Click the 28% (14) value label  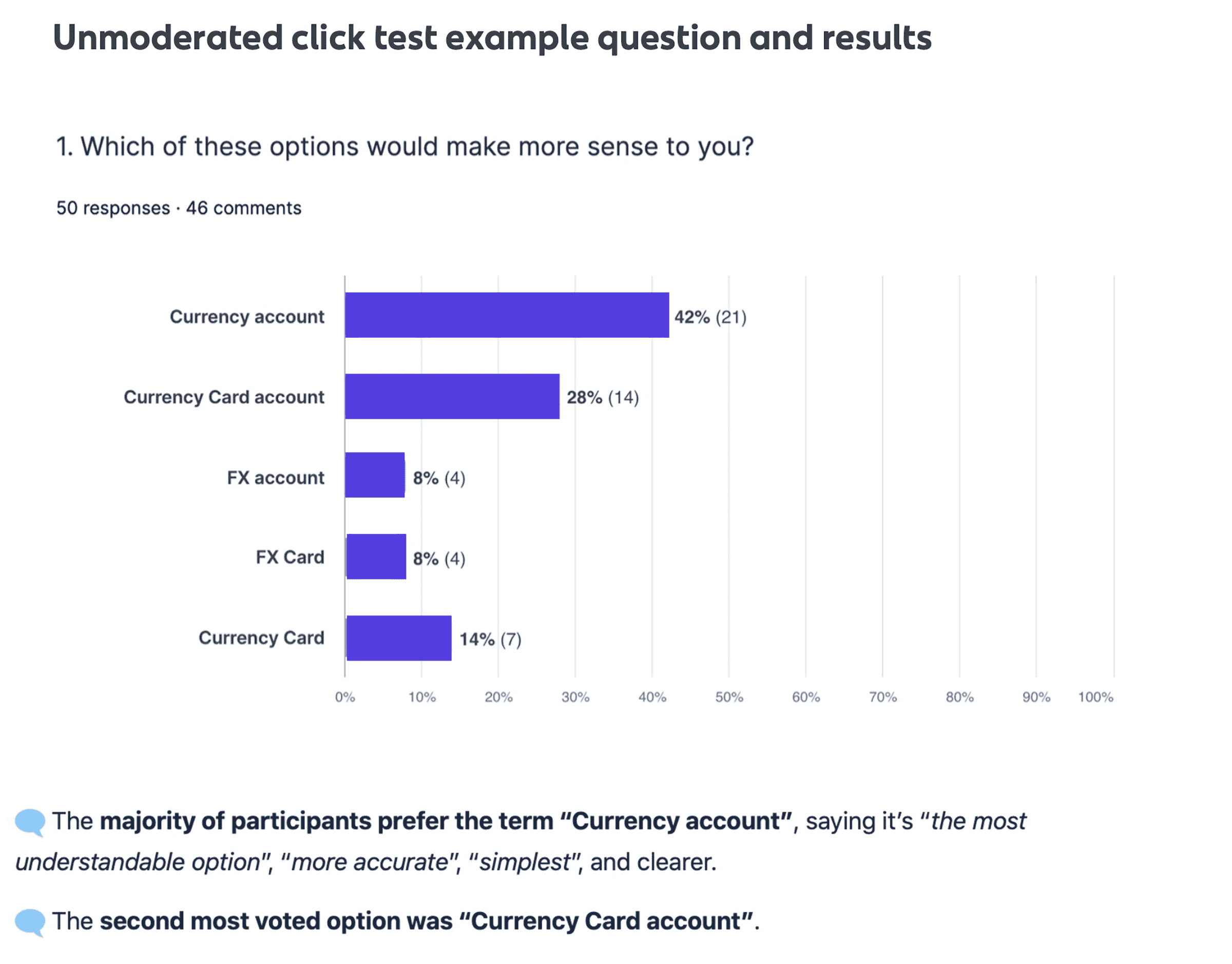pos(602,398)
